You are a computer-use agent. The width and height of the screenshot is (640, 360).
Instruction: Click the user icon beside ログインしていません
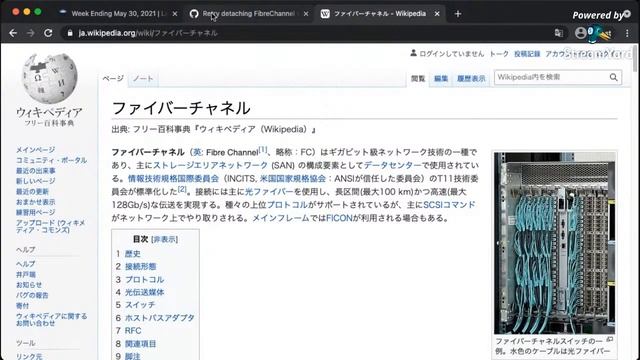pyautogui.click(x=413, y=53)
